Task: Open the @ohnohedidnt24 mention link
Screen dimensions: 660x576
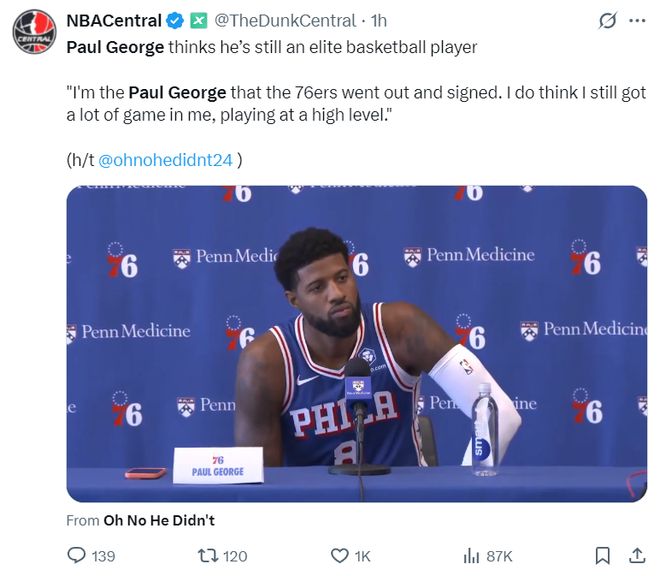Action: [167, 159]
